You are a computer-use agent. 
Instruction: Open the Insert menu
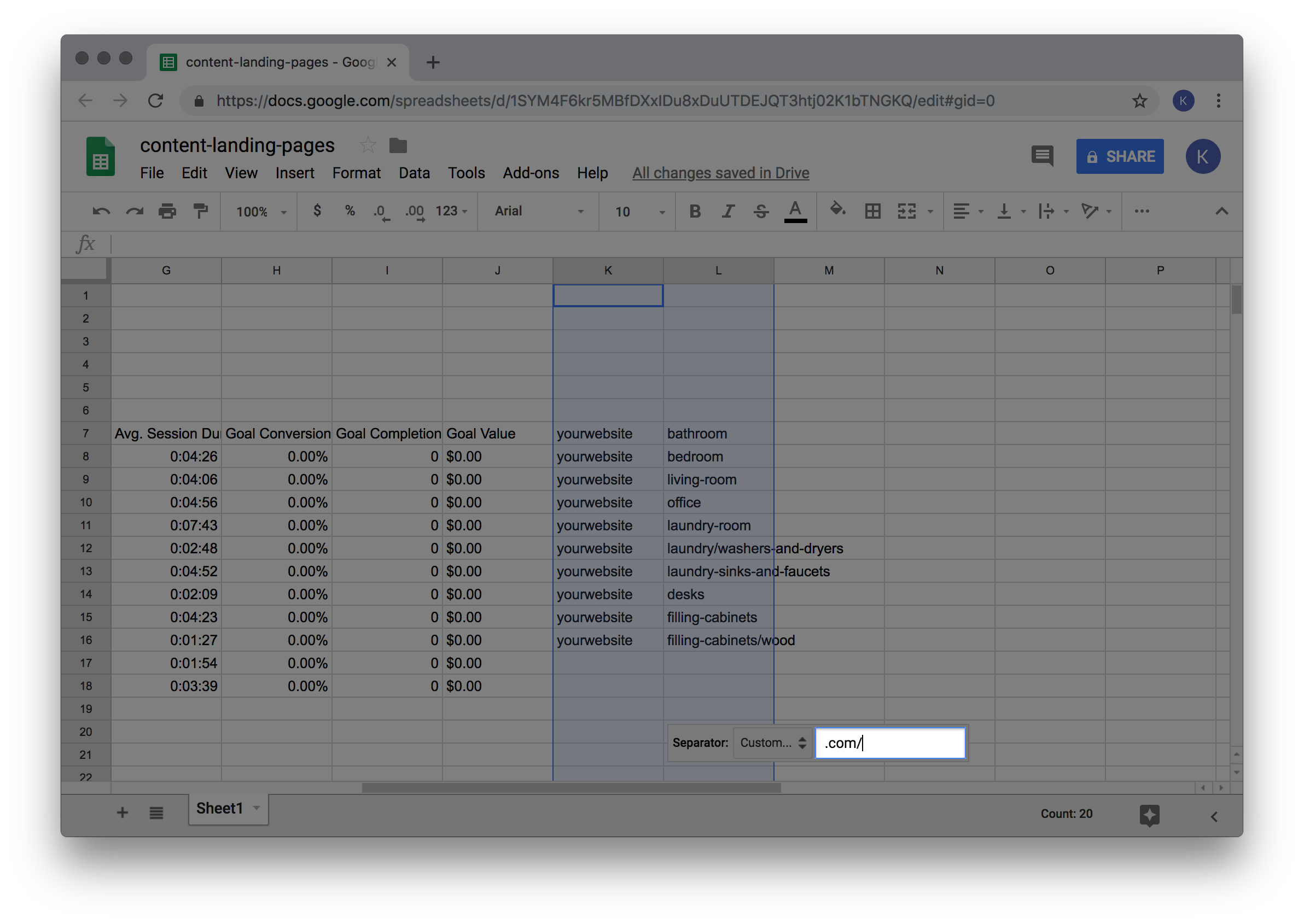tap(294, 173)
